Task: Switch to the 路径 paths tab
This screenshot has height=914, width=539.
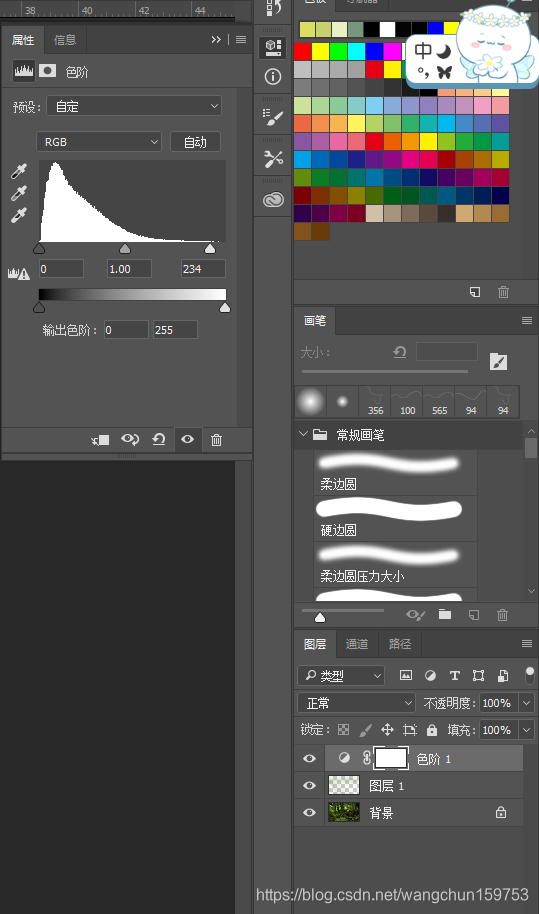Action: tap(400, 644)
